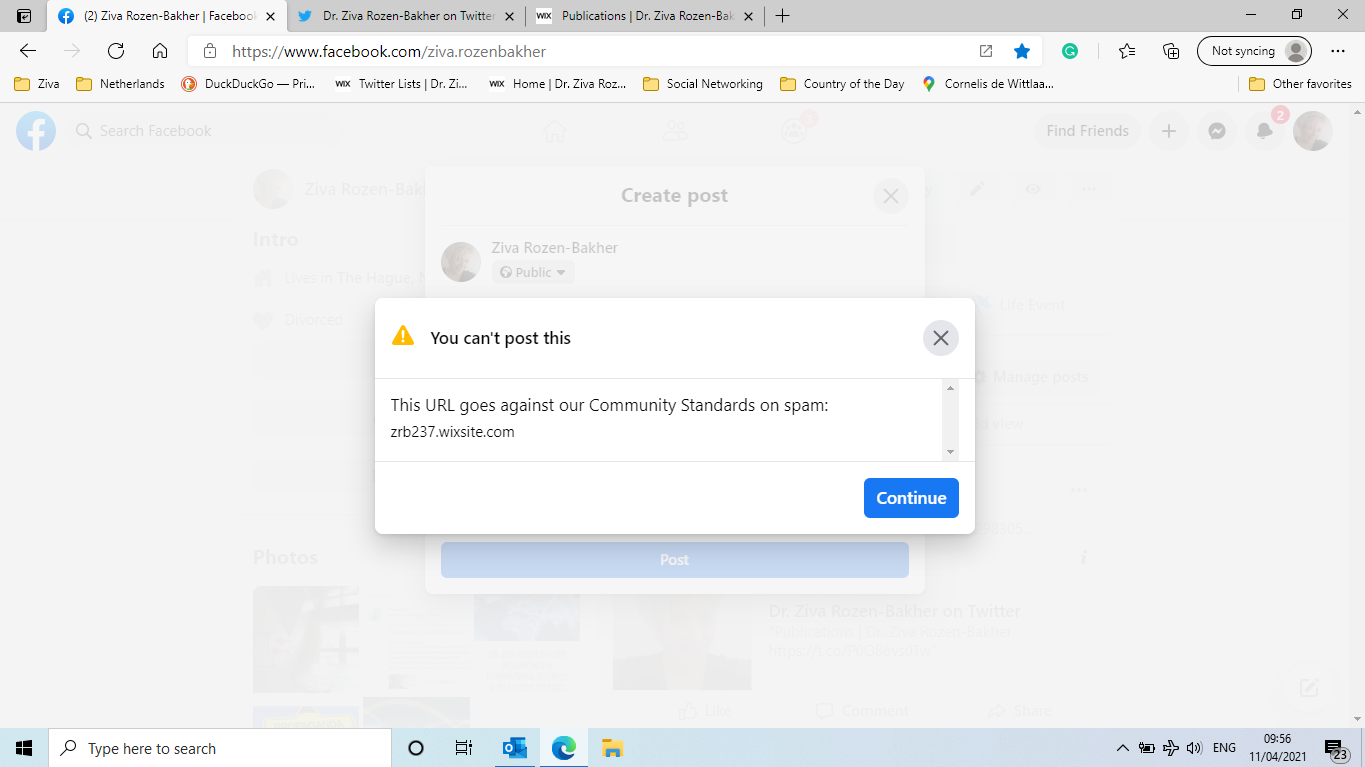Click the open-in-app icon in the address bar
Image resolution: width=1365 pixels, height=767 pixels.
986,51
